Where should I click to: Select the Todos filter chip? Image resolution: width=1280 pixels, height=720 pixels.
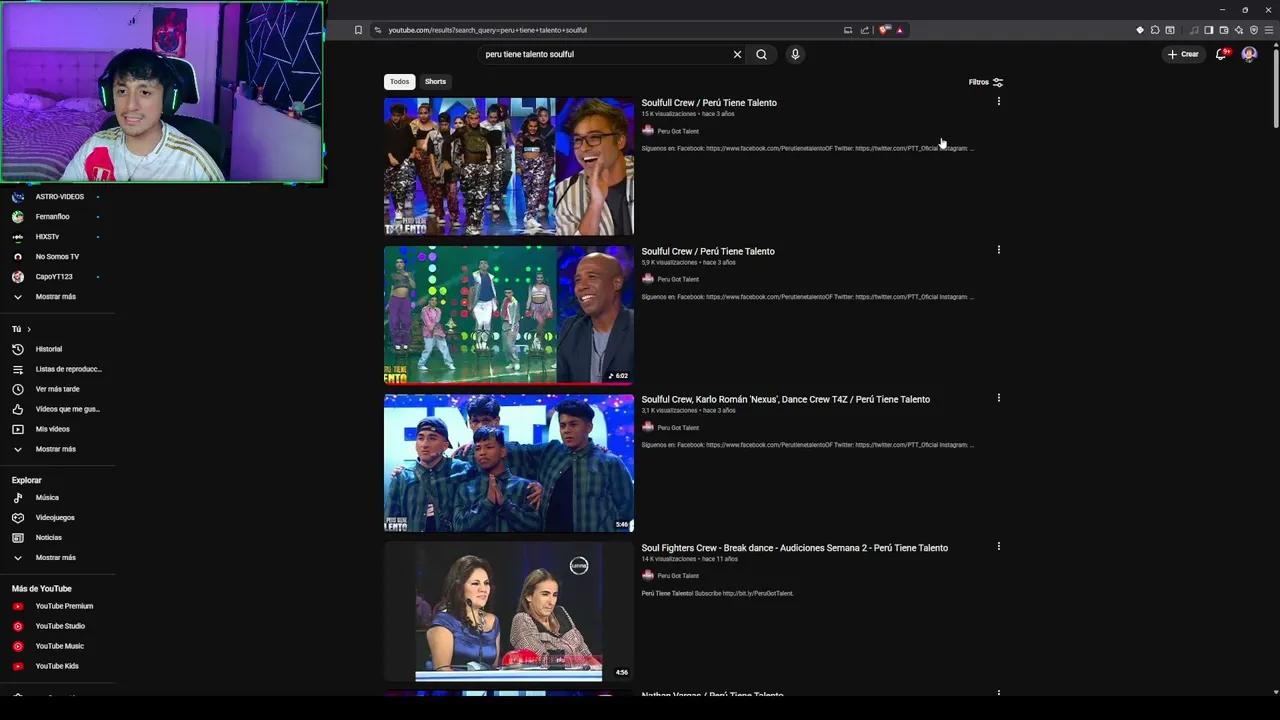pyautogui.click(x=399, y=82)
